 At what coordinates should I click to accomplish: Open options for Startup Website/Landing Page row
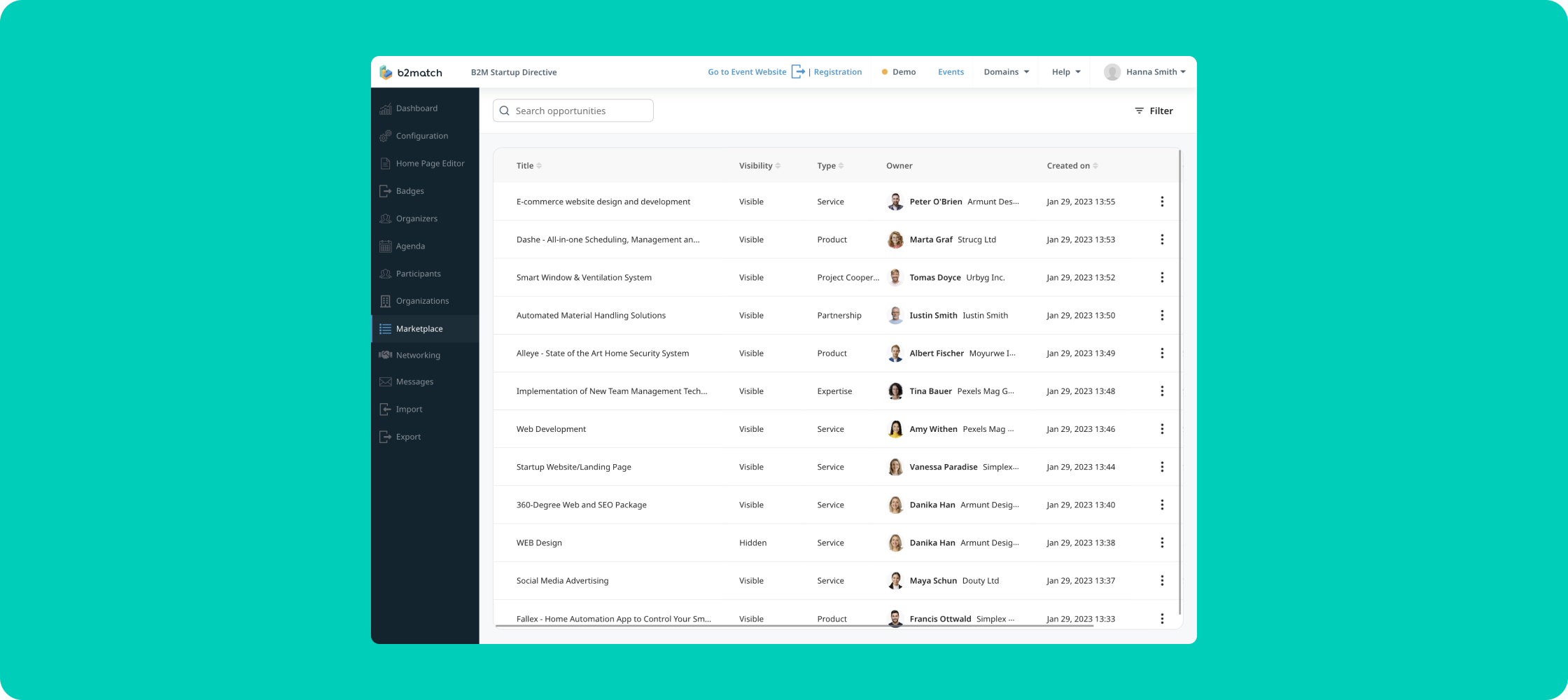[1162, 467]
